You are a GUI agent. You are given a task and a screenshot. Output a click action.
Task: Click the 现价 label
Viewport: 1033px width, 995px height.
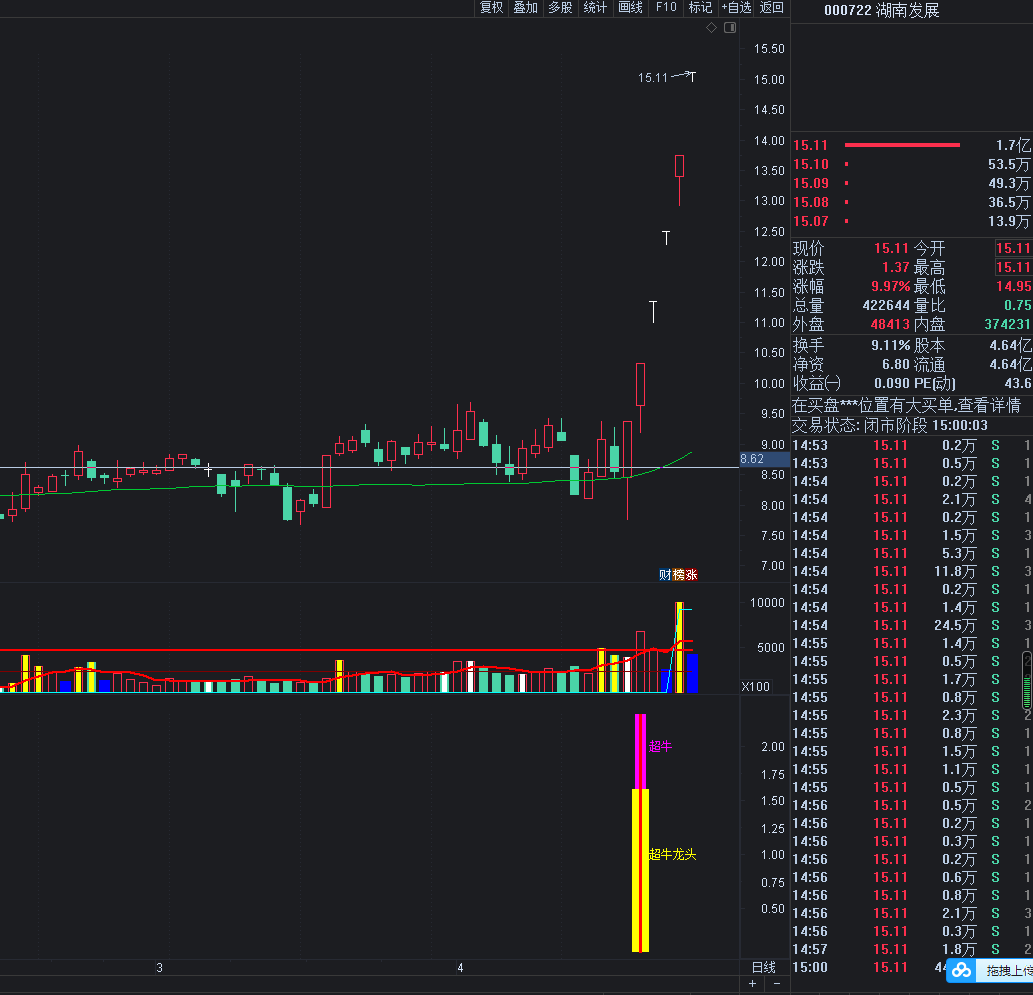click(808, 248)
